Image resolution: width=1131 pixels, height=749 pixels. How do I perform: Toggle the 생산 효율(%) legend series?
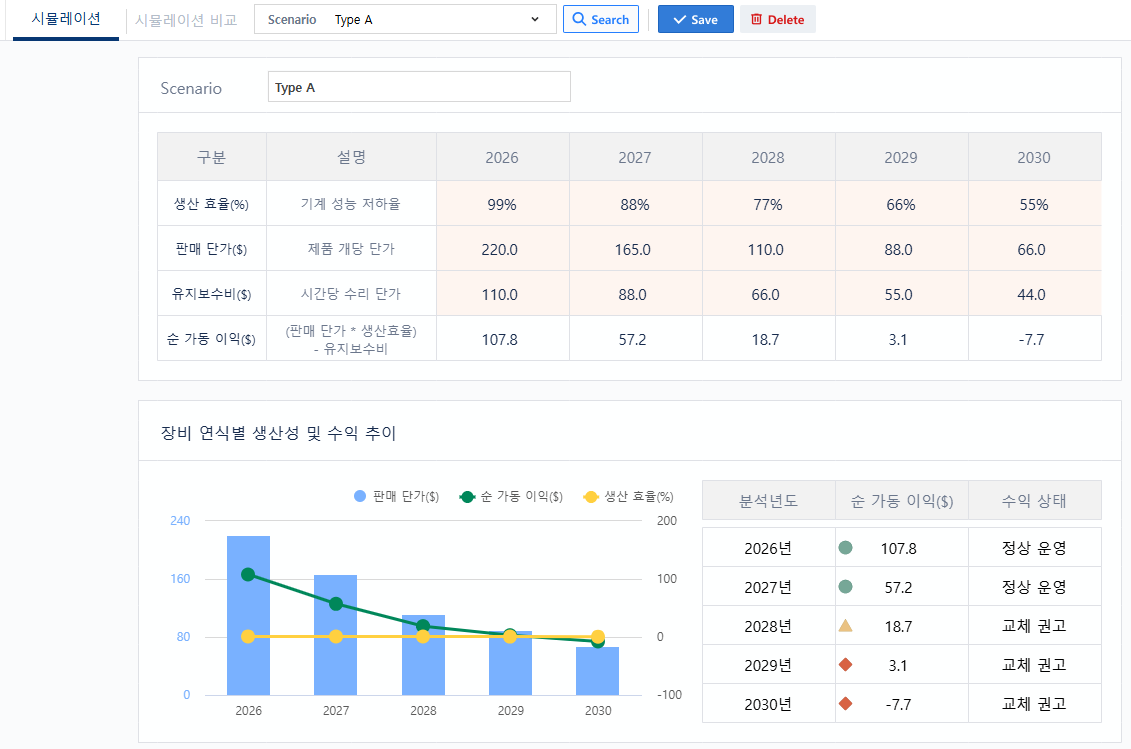628,496
